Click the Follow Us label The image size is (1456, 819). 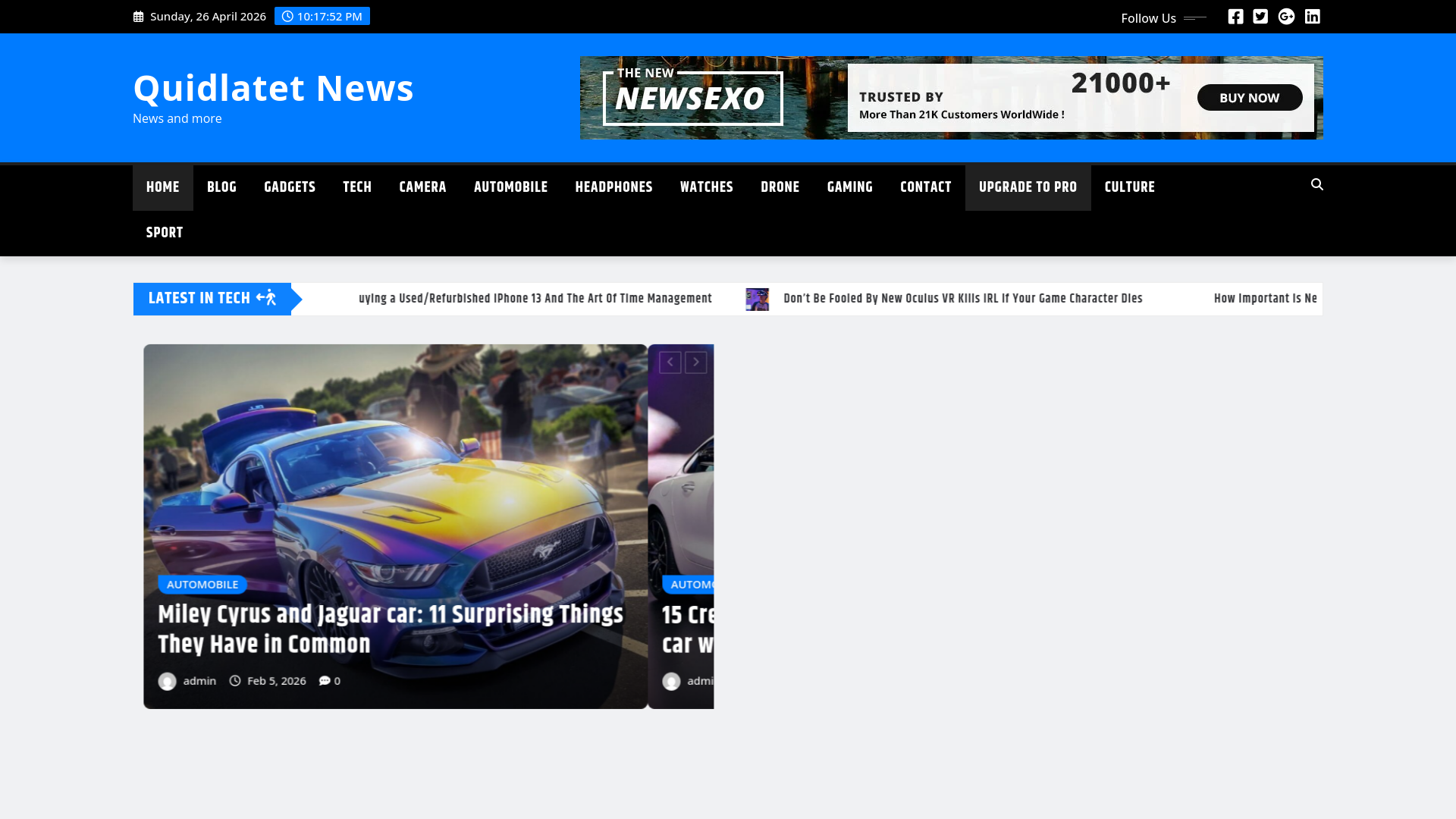(1149, 18)
